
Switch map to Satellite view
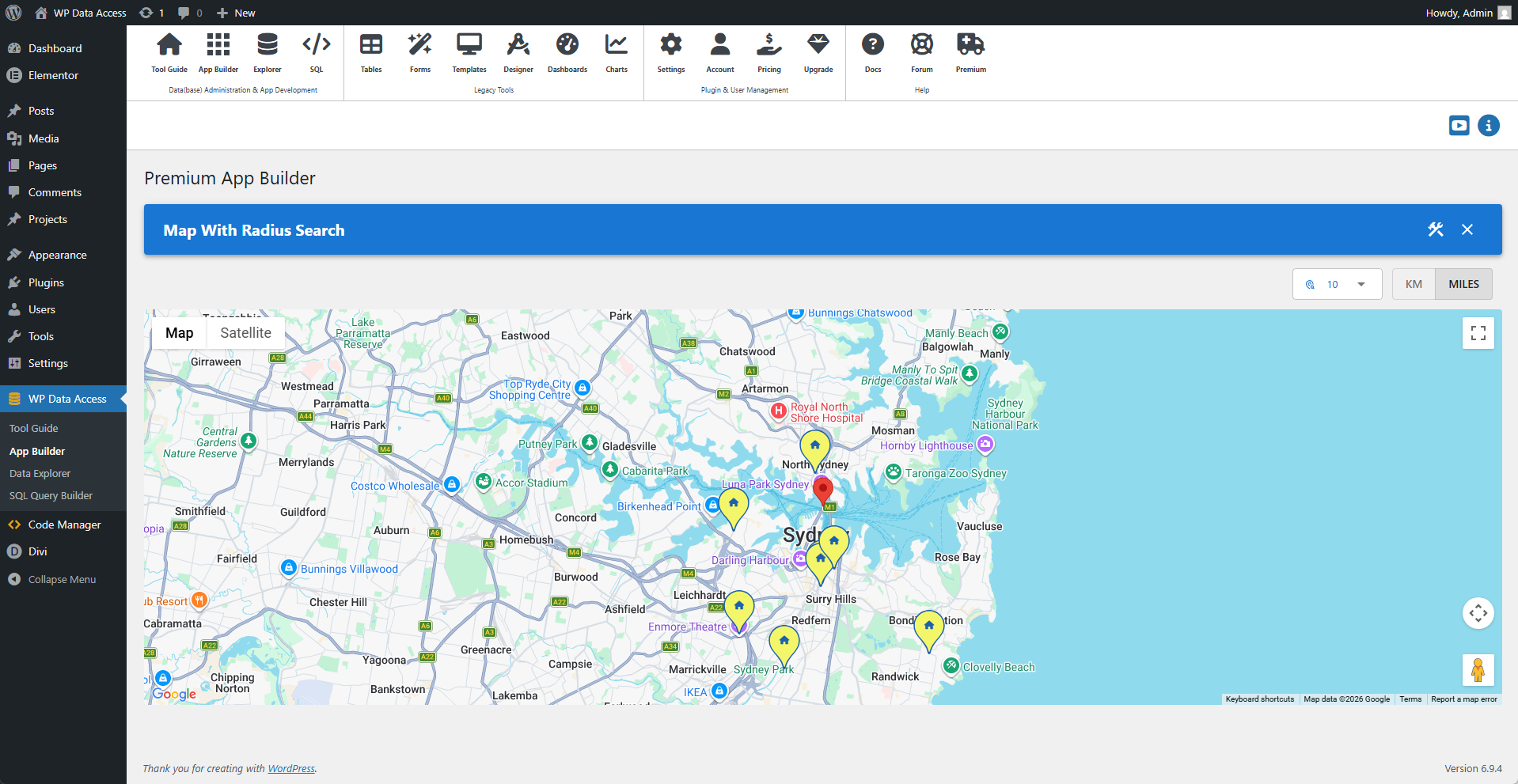pos(245,333)
